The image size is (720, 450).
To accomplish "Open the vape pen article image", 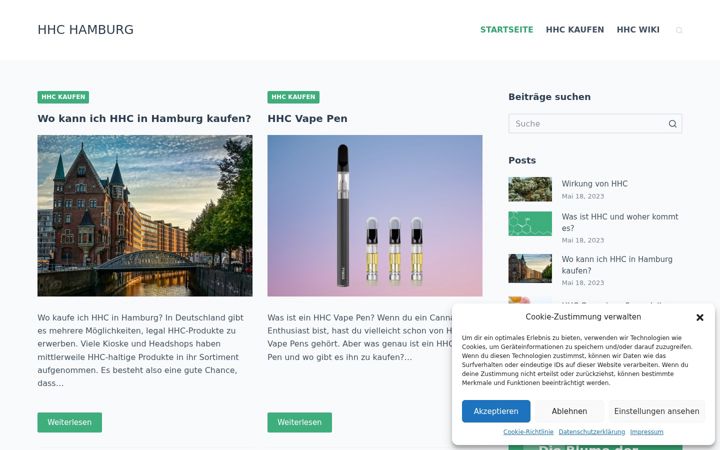I will click(x=375, y=215).
